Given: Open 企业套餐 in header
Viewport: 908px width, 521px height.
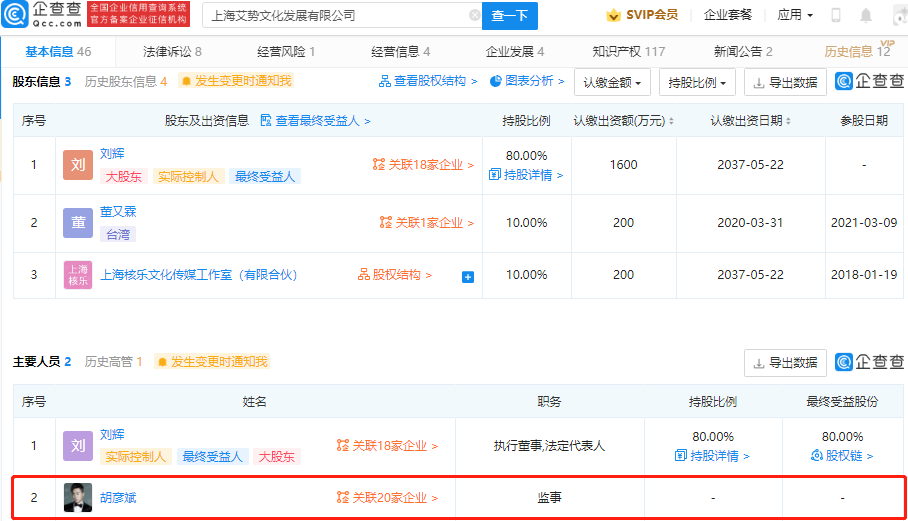Looking at the screenshot, I should pyautogui.click(x=727, y=15).
